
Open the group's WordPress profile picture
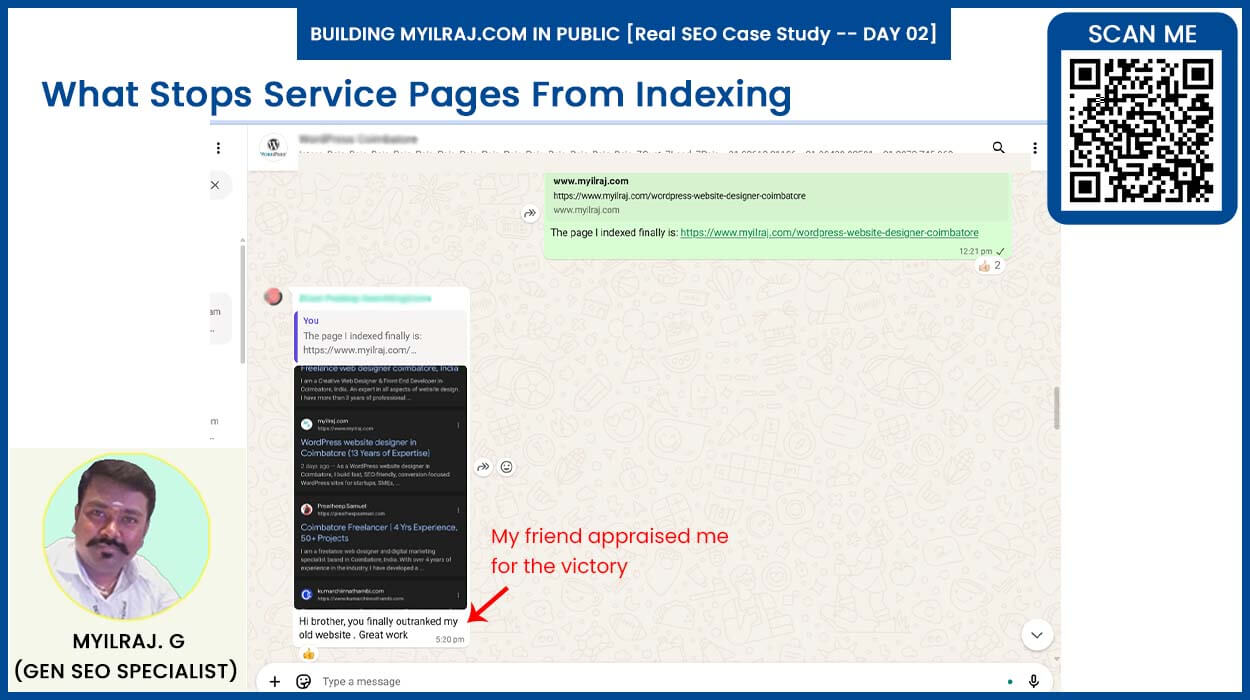pos(273,147)
